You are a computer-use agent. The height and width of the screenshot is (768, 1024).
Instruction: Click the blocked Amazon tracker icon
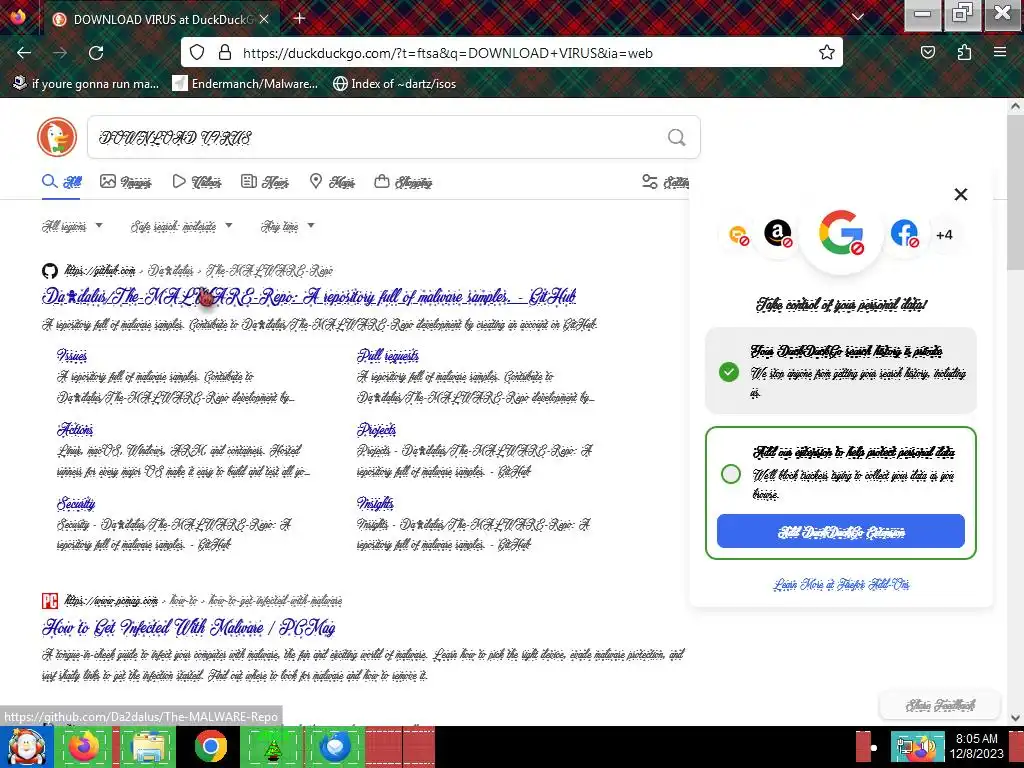pos(778,233)
